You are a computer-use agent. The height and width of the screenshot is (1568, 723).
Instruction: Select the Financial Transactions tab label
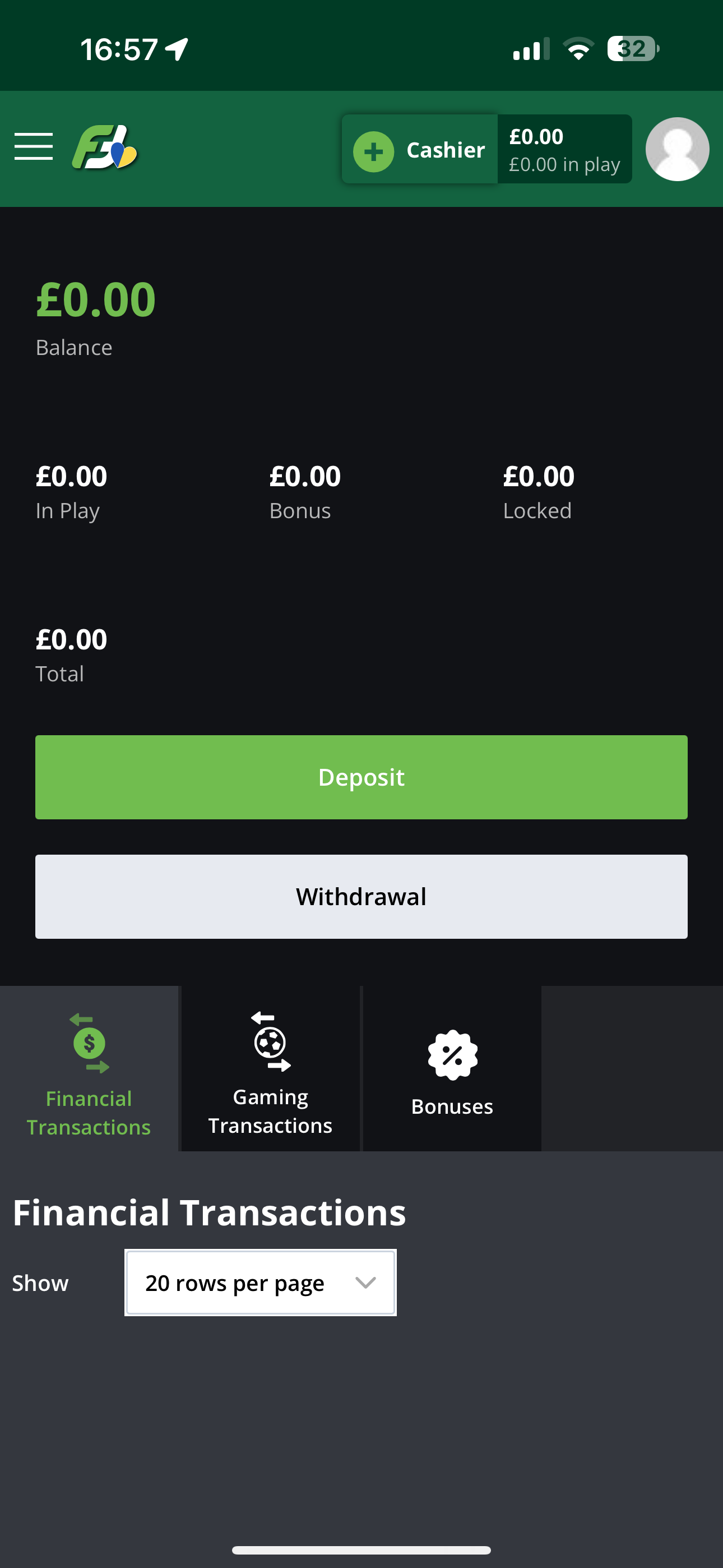(x=89, y=1113)
